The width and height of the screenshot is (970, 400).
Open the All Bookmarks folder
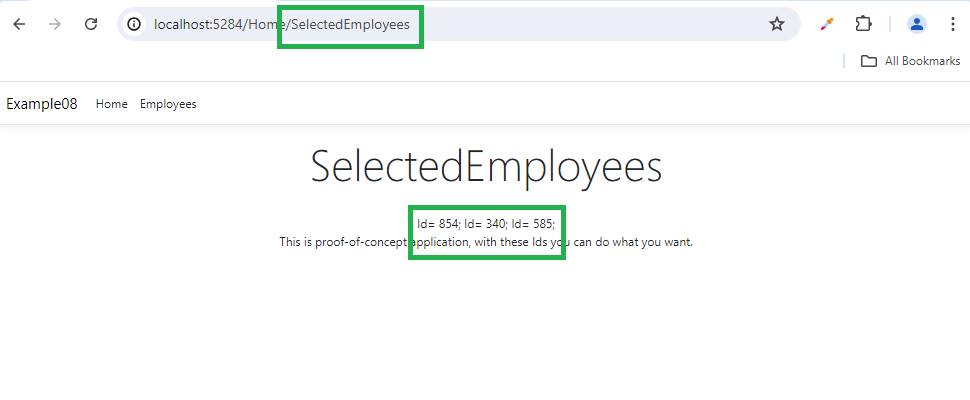911,61
